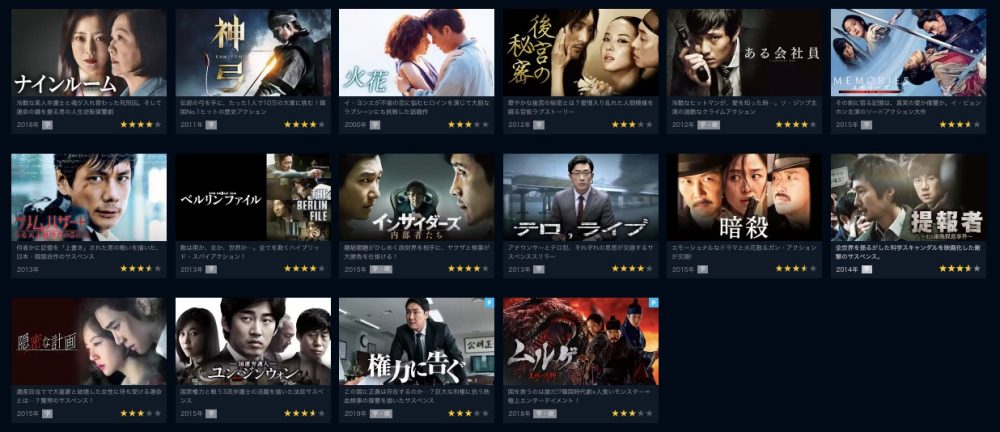Click the description text under 権力に告ぐ
This screenshot has width=1000, height=432.
[x=412, y=396]
